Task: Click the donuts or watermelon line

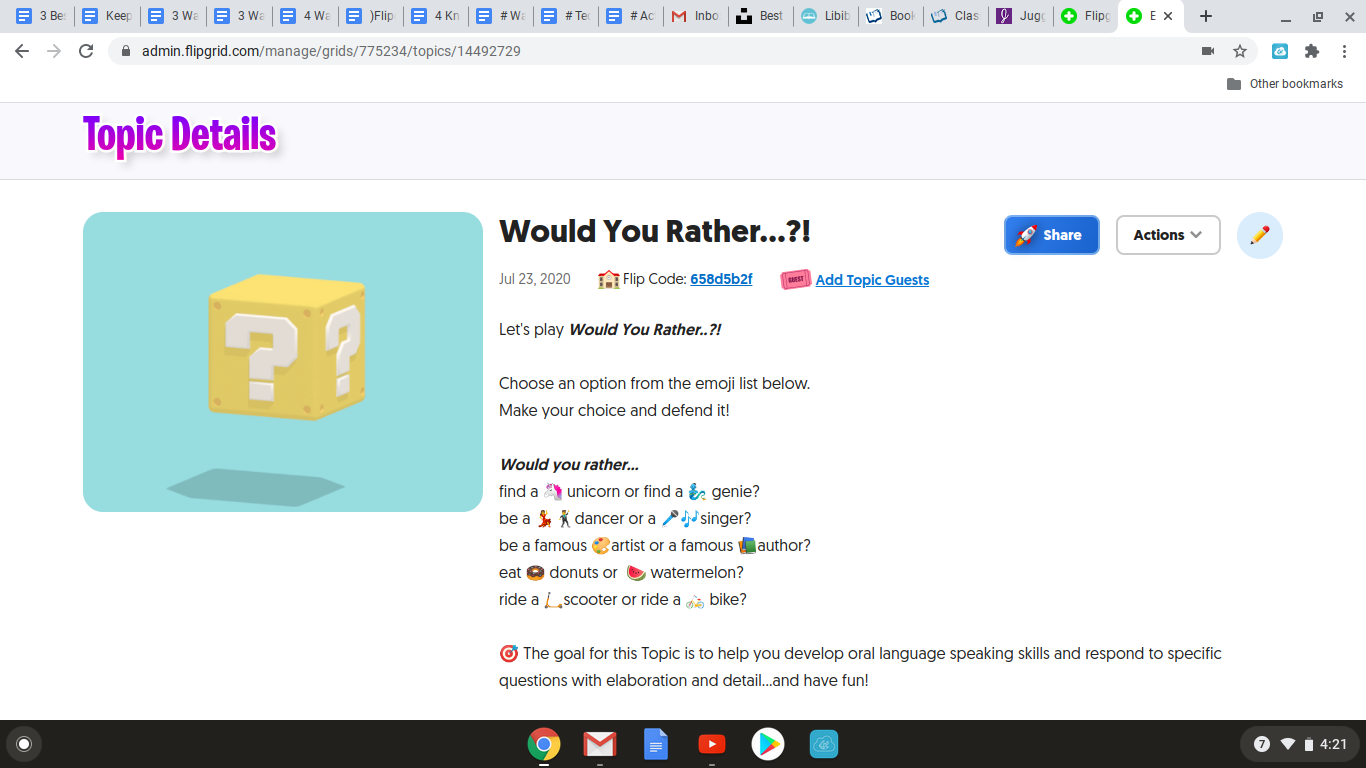Action: click(x=622, y=572)
